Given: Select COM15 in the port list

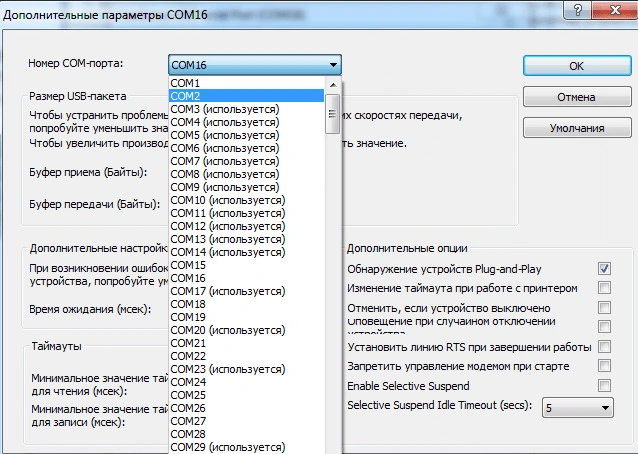Looking at the screenshot, I should pyautogui.click(x=247, y=265).
